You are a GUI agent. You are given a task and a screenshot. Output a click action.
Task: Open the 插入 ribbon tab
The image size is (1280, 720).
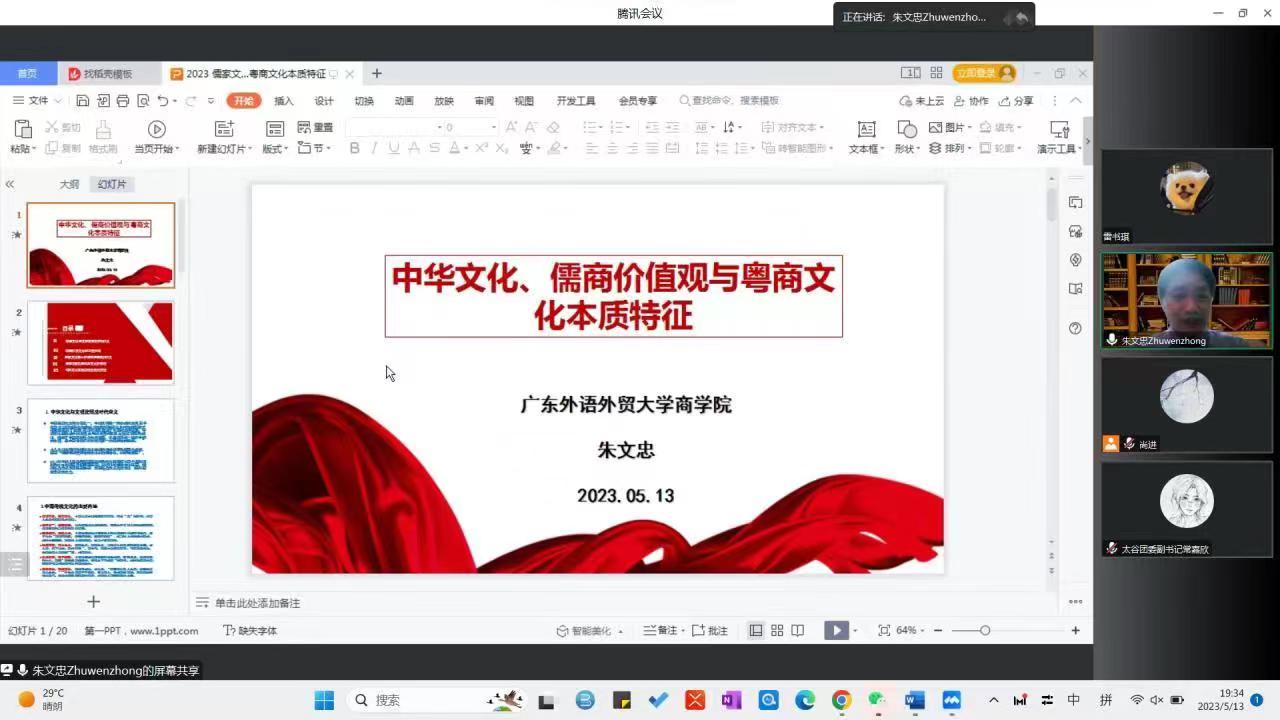tap(284, 101)
